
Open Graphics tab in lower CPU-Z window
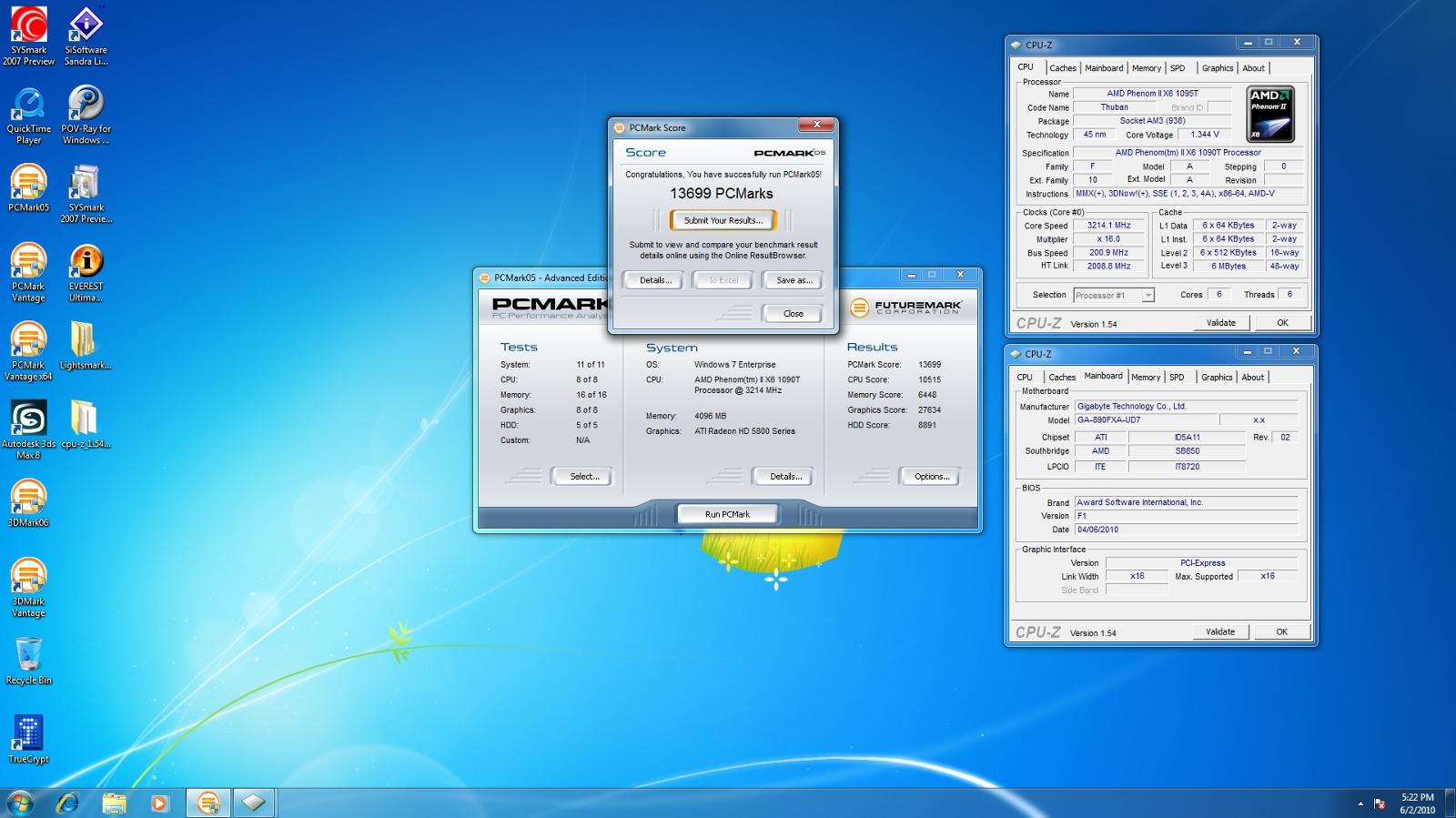1217,378
